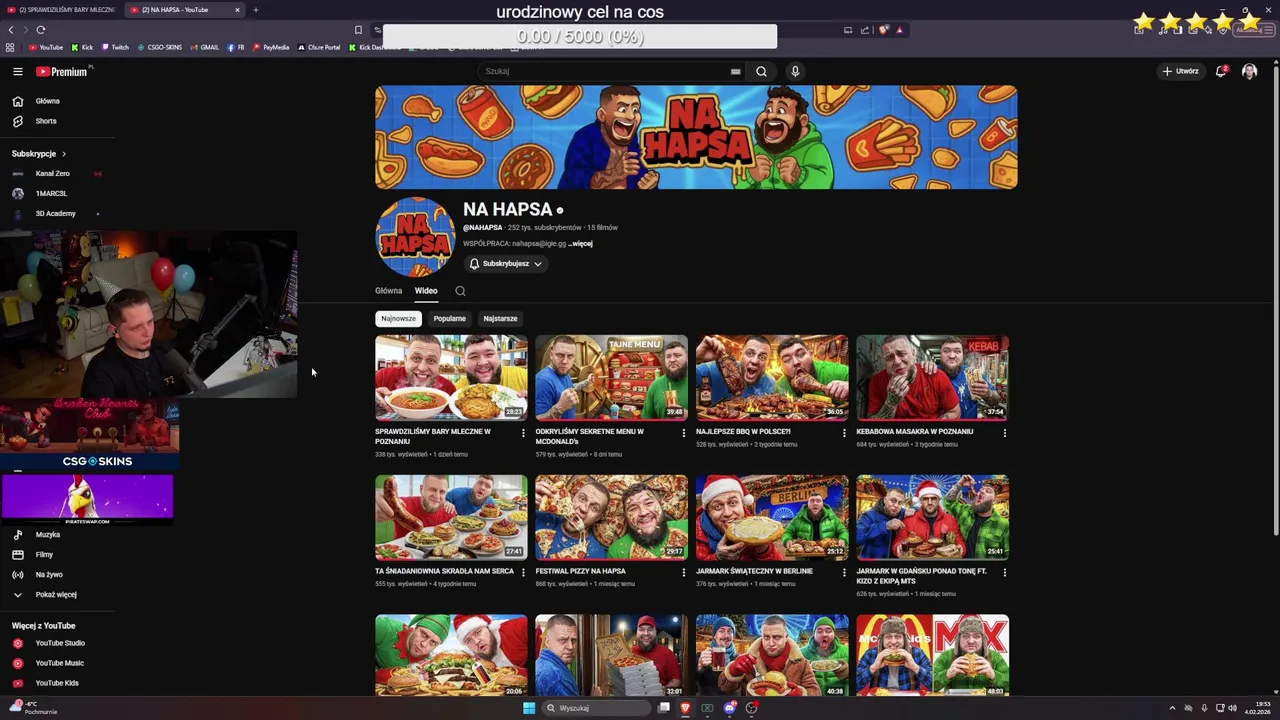Play SPRAWDZILIŚMY BARY MLECZNE thumbnail
The width and height of the screenshot is (1280, 720).
tap(451, 377)
